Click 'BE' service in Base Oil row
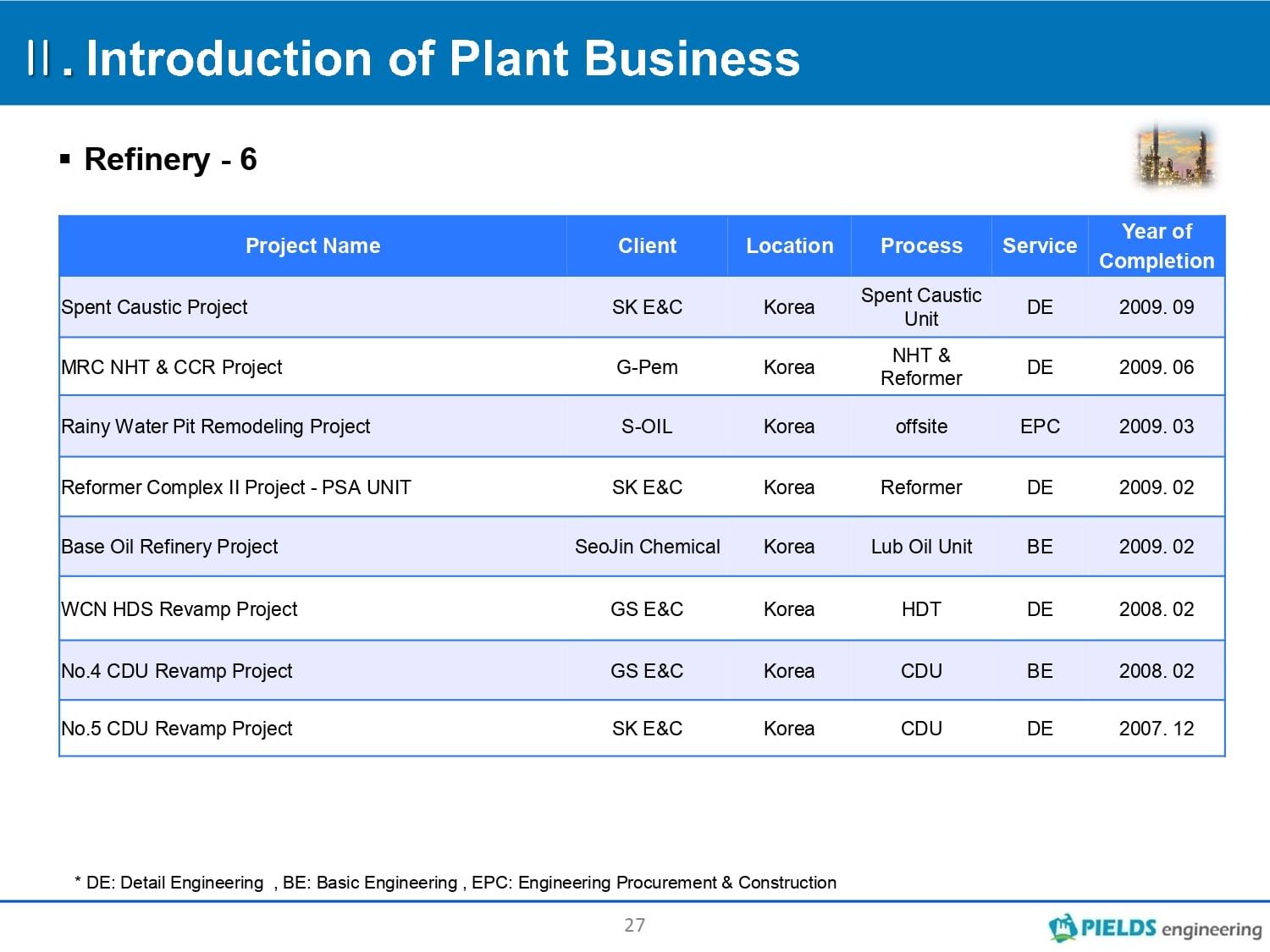The height and width of the screenshot is (952, 1270). pos(1040,547)
